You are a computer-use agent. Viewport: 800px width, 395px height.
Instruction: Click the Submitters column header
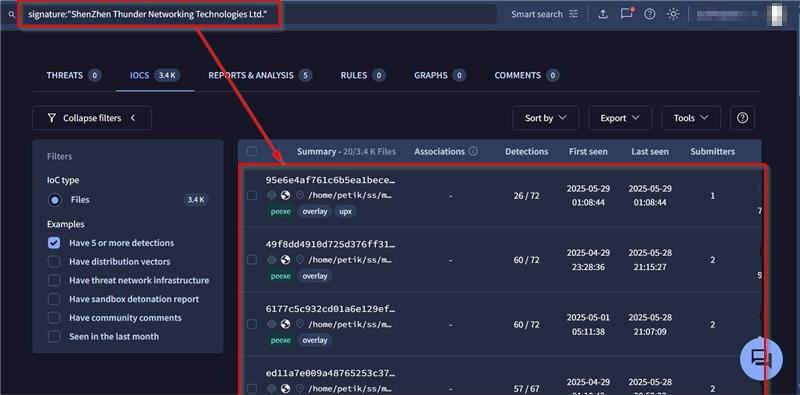[713, 152]
